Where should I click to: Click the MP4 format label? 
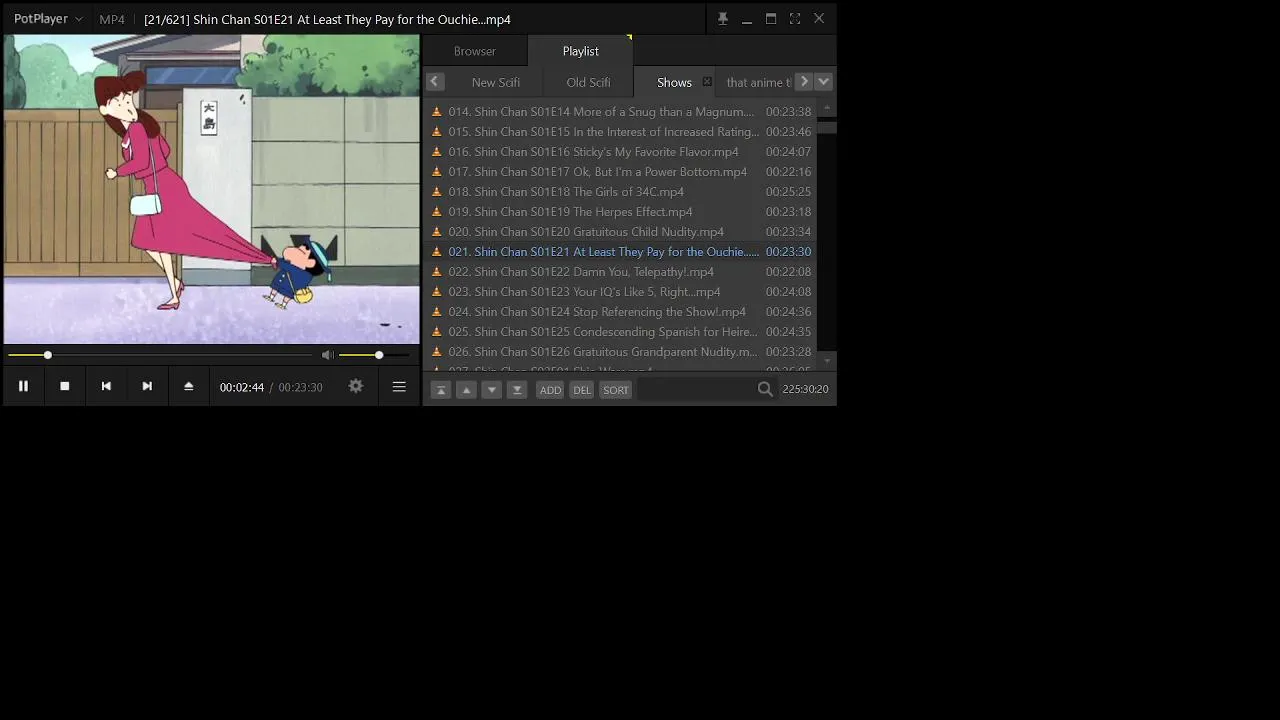[112, 19]
